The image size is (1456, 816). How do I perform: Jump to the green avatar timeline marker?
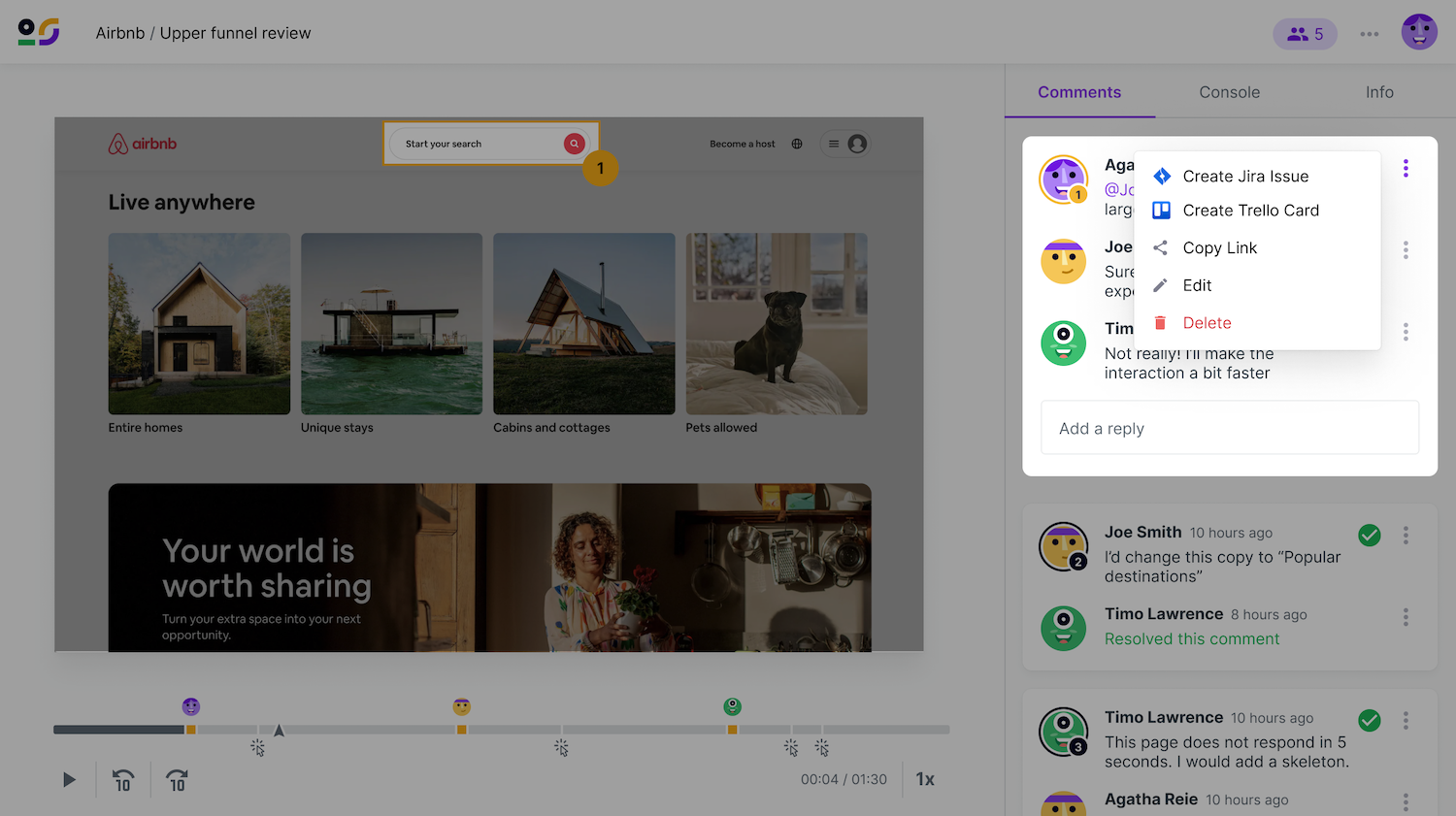pyautogui.click(x=732, y=707)
